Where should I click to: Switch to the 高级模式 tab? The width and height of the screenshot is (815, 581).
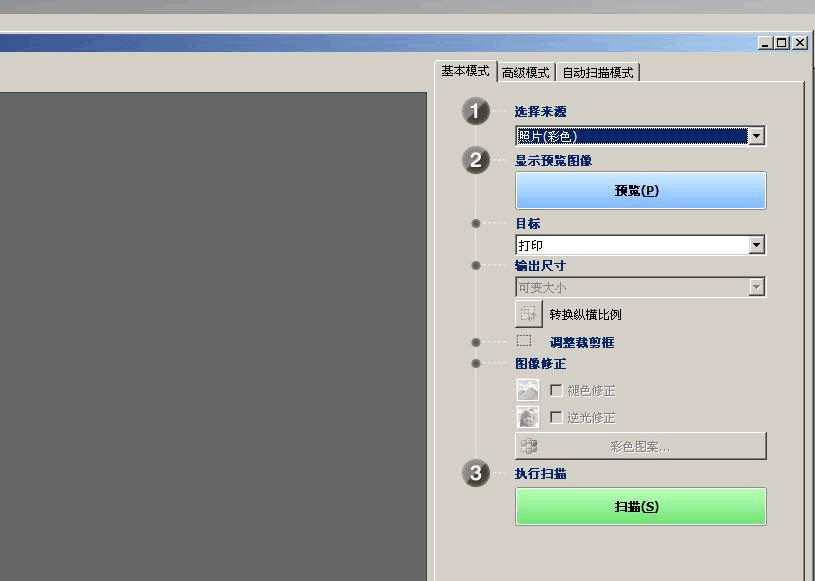[x=524, y=71]
